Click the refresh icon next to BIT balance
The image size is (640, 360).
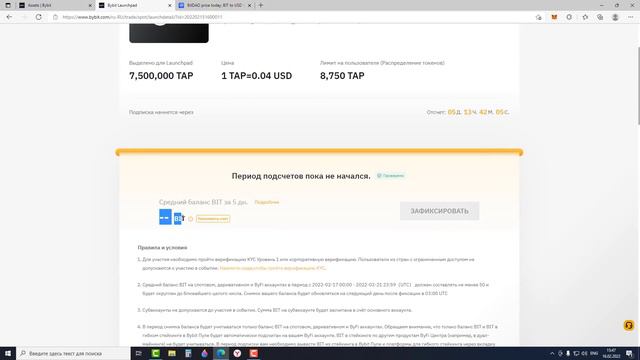click(x=190, y=219)
